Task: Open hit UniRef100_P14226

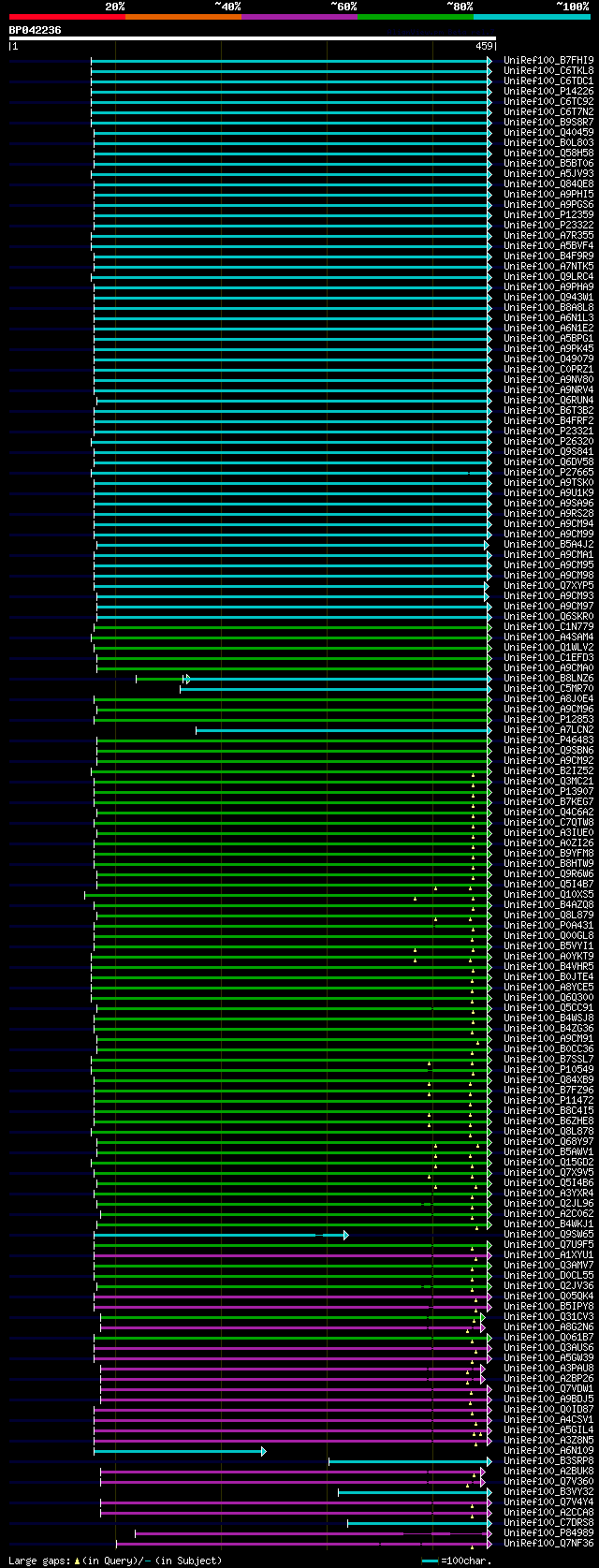Action: click(548, 91)
